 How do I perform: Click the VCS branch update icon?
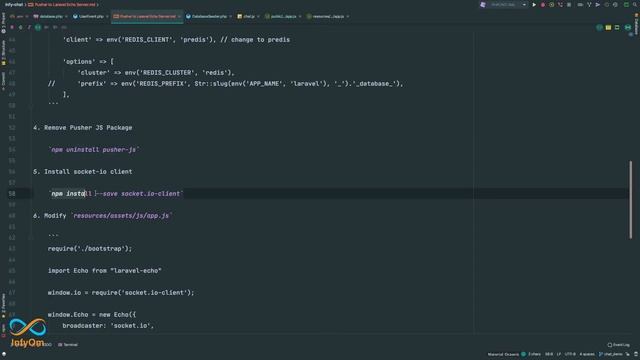(589, 5)
